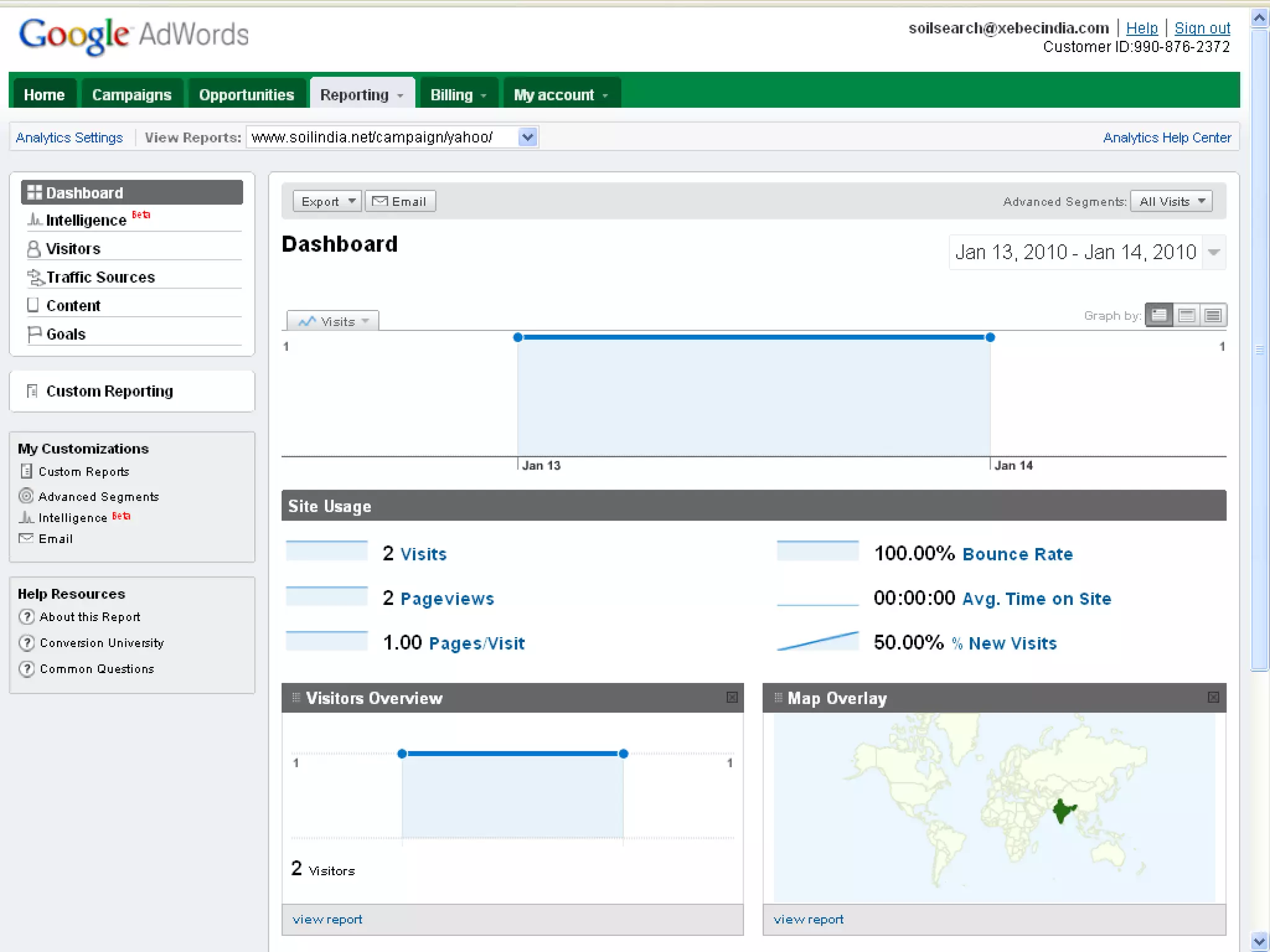Close the Visitors Overview widget
Screen dimensions: 1270x952
tap(732, 698)
